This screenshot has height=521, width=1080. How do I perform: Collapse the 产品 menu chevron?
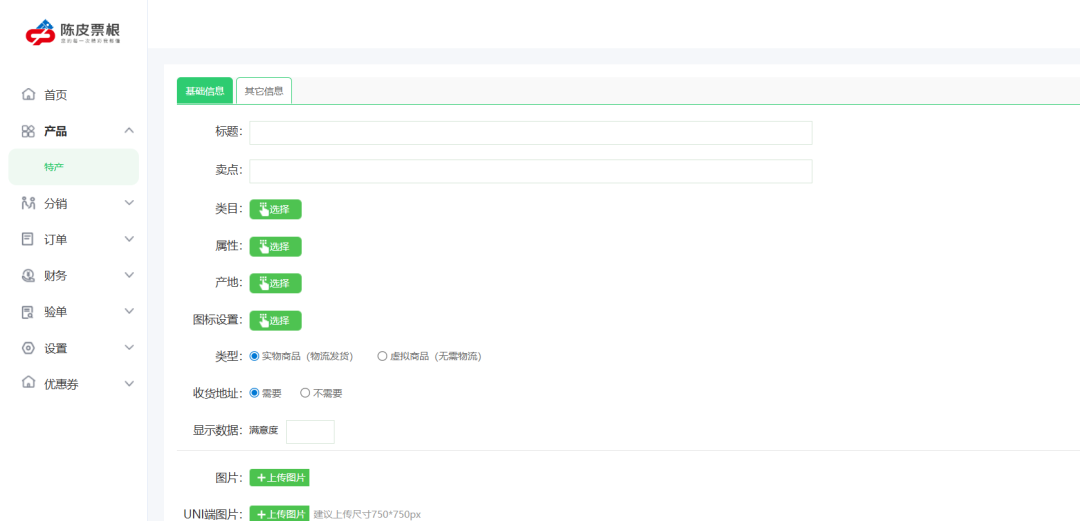pos(129,131)
